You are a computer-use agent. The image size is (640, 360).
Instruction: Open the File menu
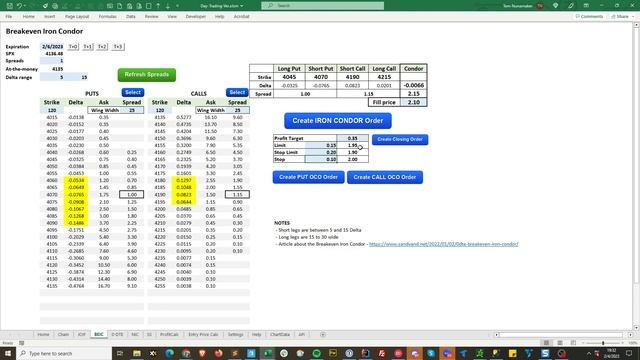[9, 16]
